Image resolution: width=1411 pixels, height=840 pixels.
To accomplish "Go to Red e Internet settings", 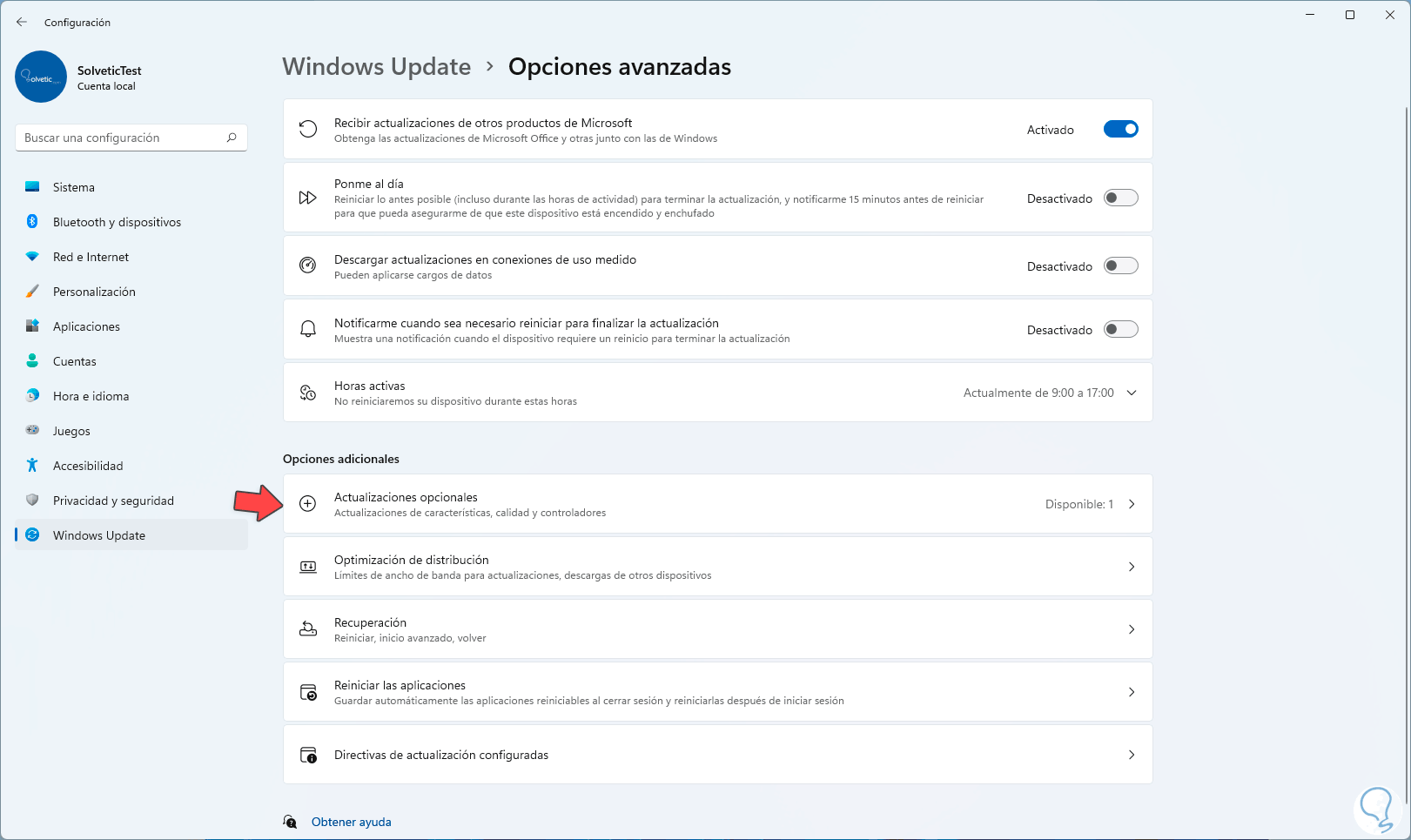I will [x=131, y=257].
